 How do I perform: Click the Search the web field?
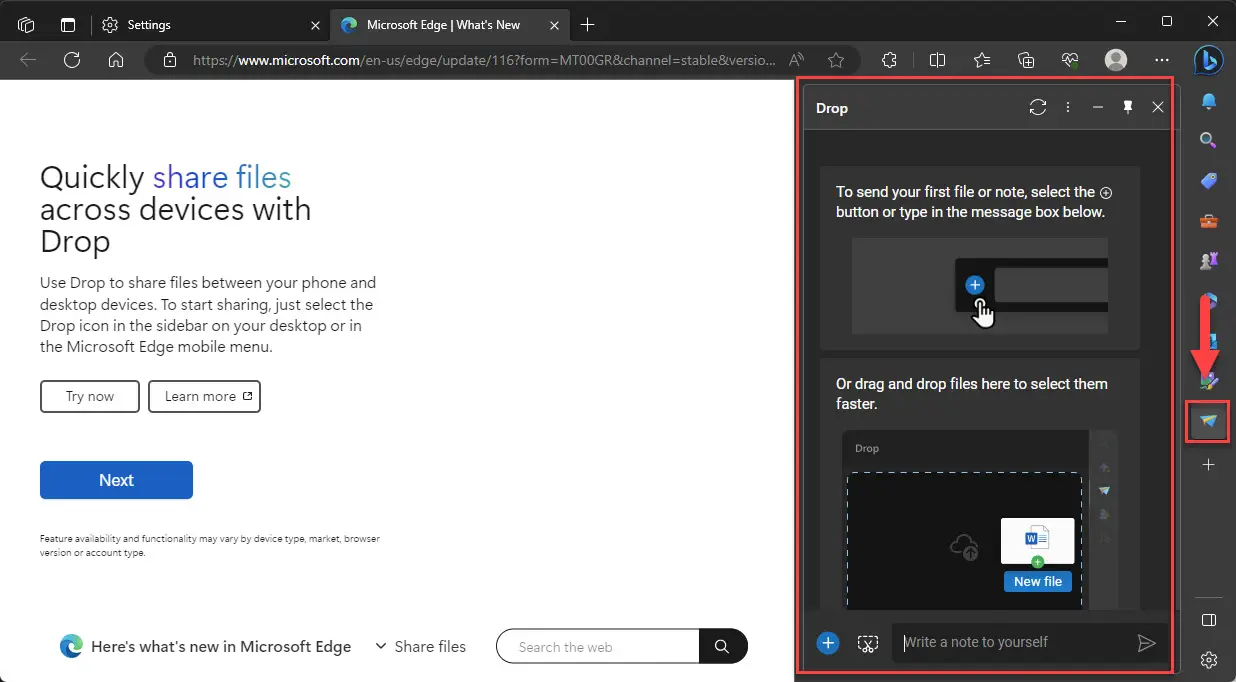[598, 647]
